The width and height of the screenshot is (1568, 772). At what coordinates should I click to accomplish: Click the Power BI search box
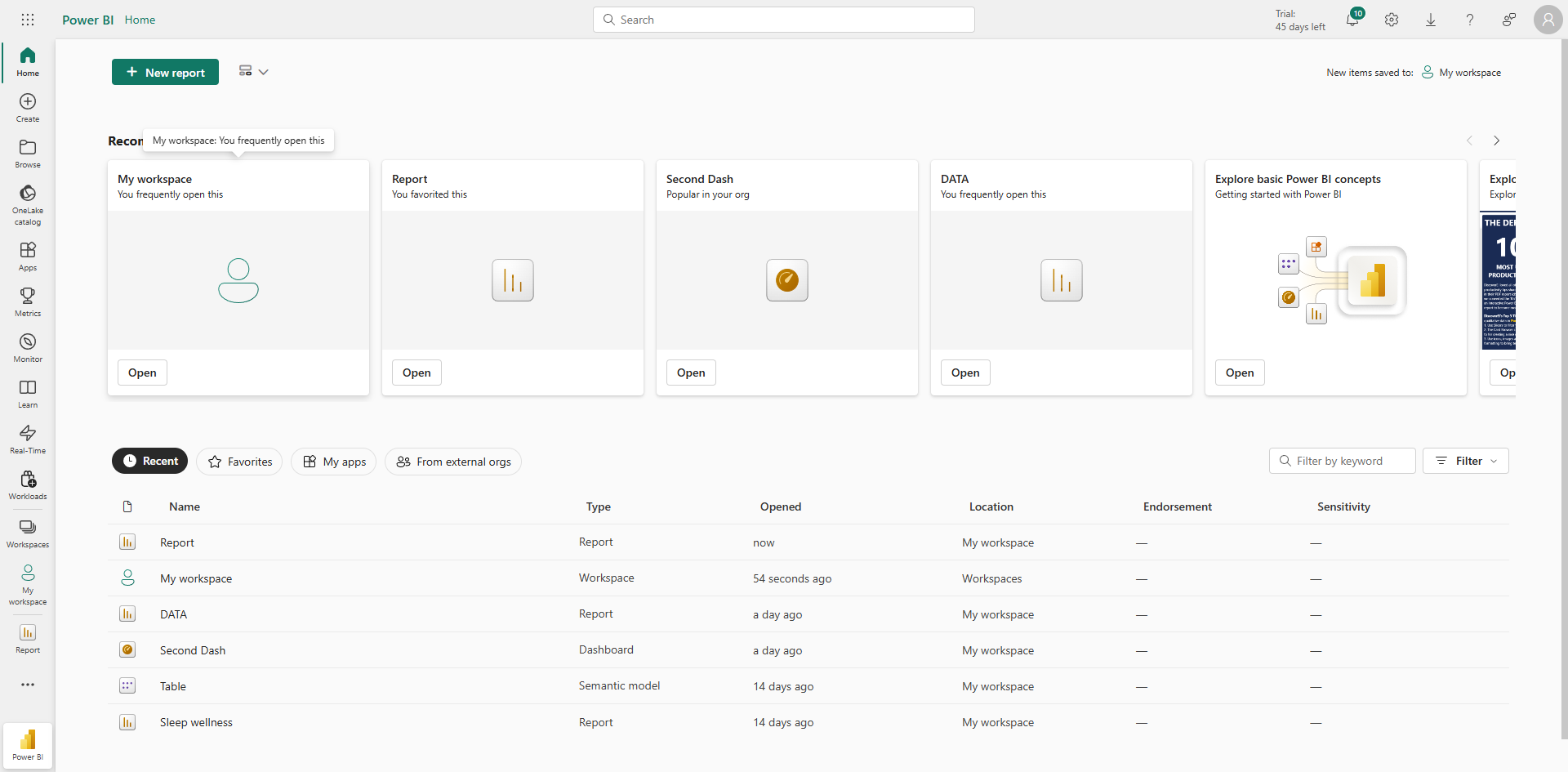(784, 20)
